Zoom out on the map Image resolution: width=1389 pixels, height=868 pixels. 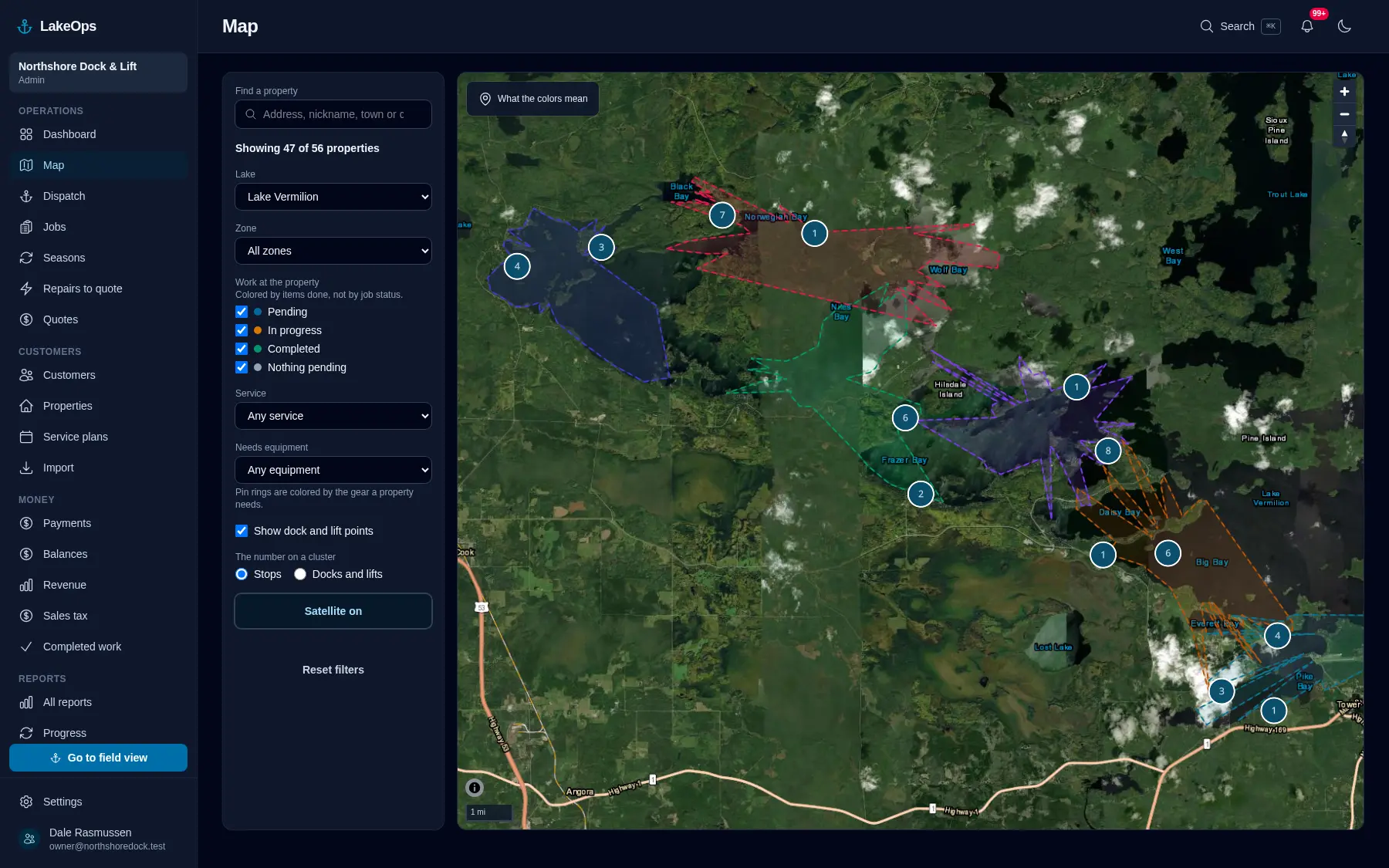[1344, 114]
